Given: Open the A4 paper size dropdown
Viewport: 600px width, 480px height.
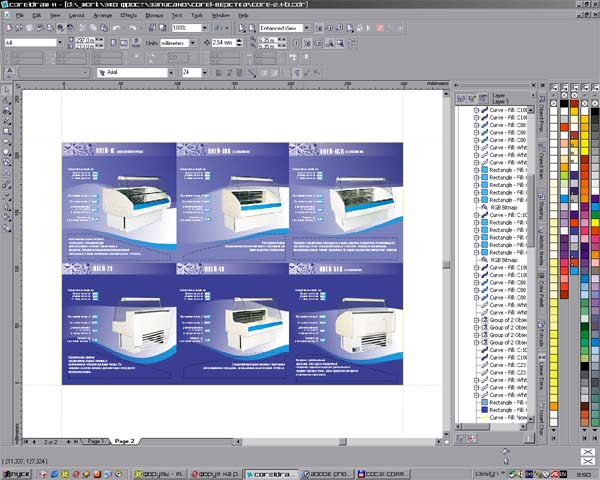Looking at the screenshot, I should click(60, 42).
